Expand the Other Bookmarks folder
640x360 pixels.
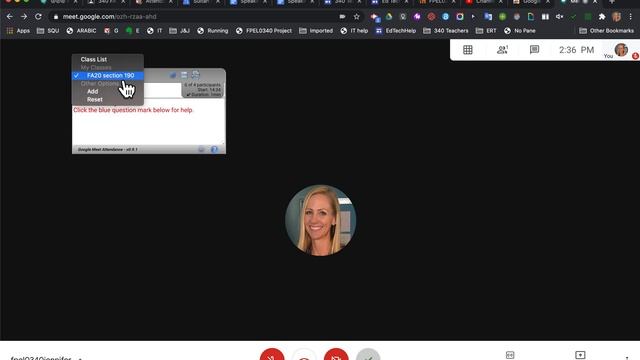(x=607, y=31)
